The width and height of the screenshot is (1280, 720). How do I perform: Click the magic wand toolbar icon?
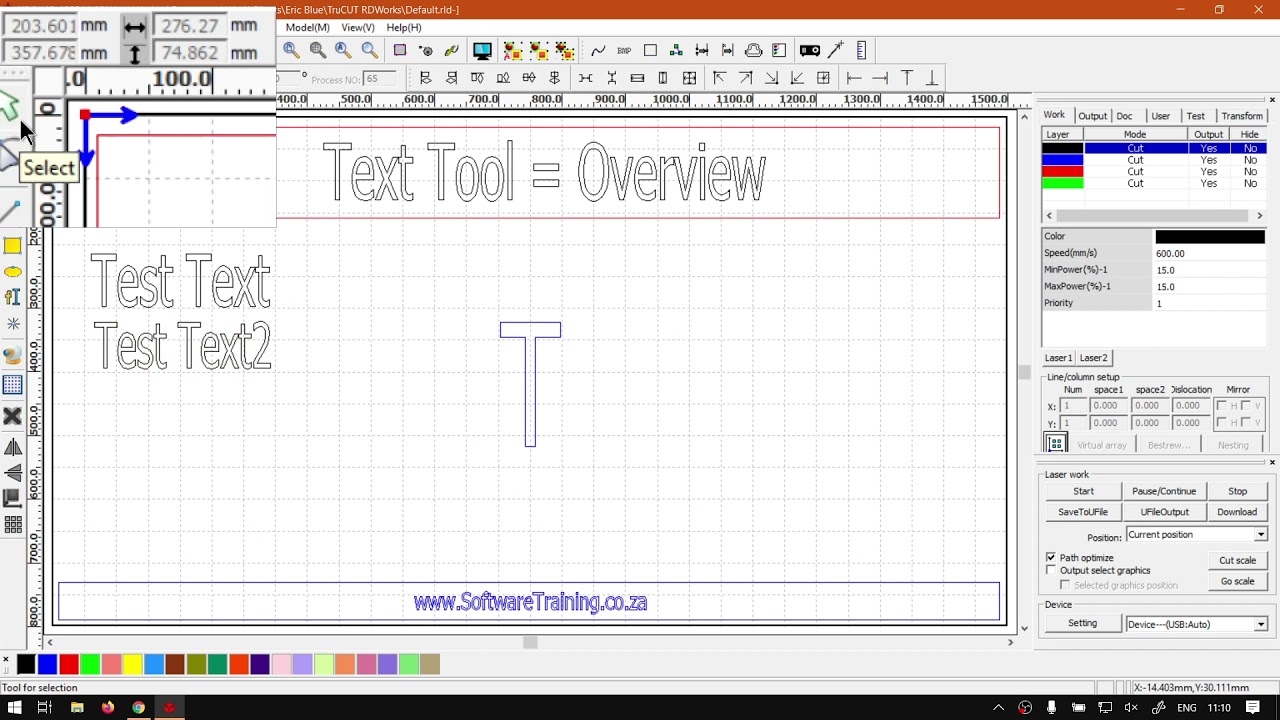[x=836, y=50]
